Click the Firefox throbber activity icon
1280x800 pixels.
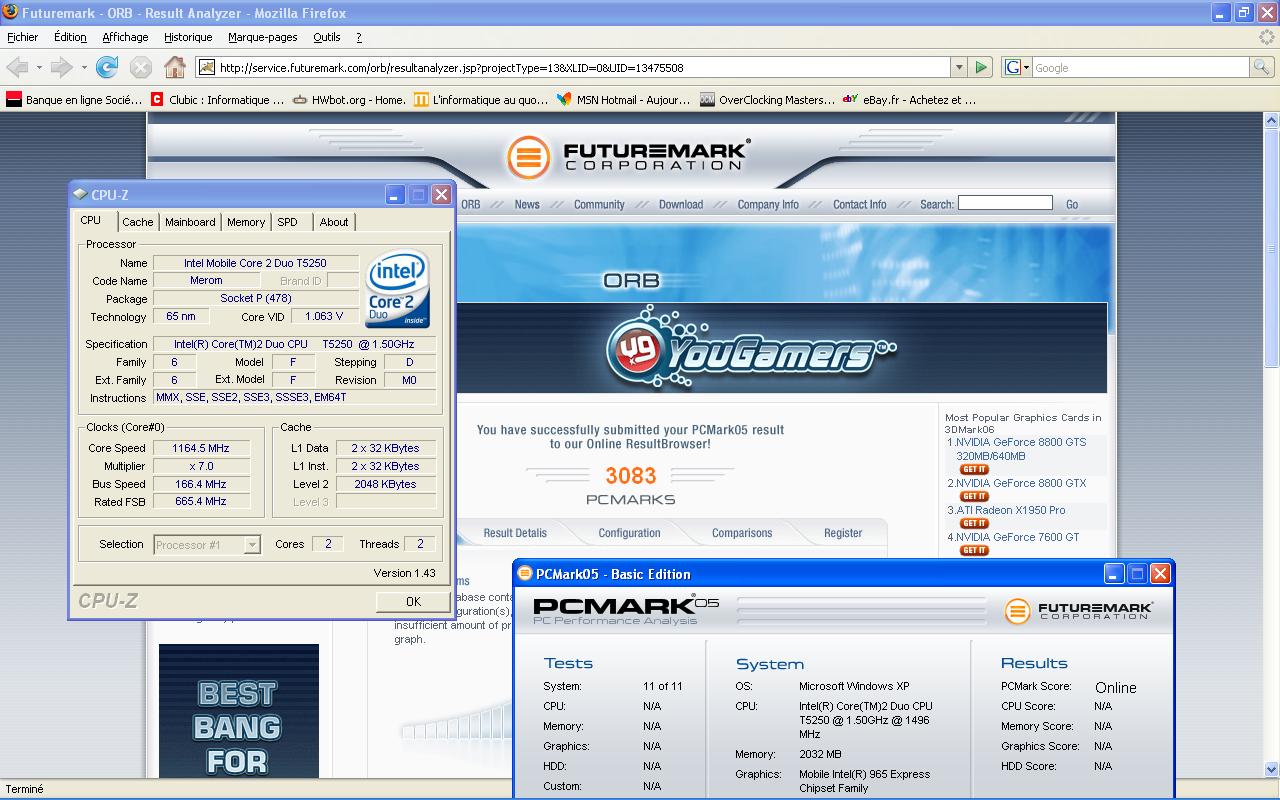click(x=1267, y=37)
